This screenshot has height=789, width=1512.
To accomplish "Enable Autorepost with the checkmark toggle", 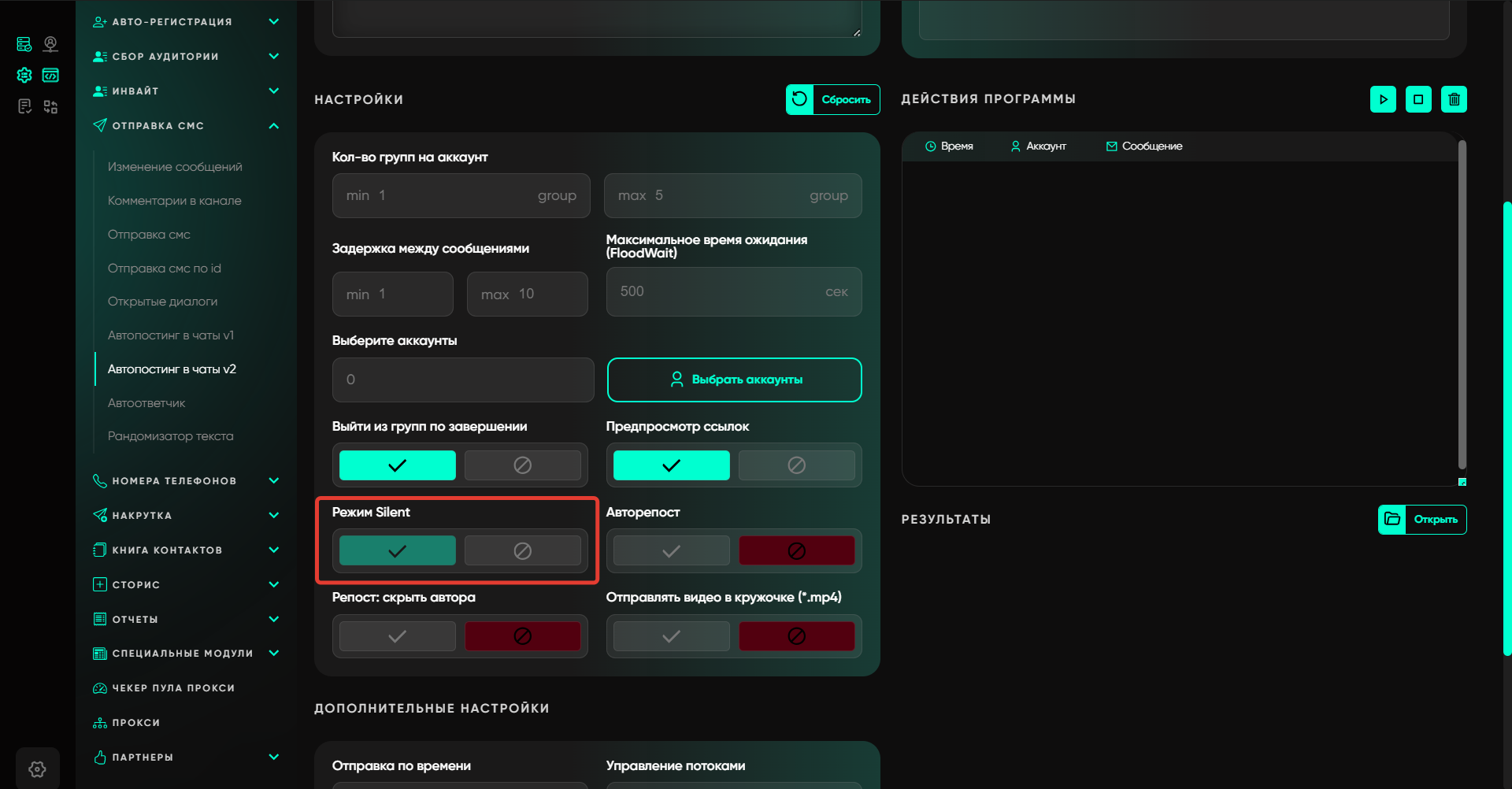I will (x=671, y=551).
